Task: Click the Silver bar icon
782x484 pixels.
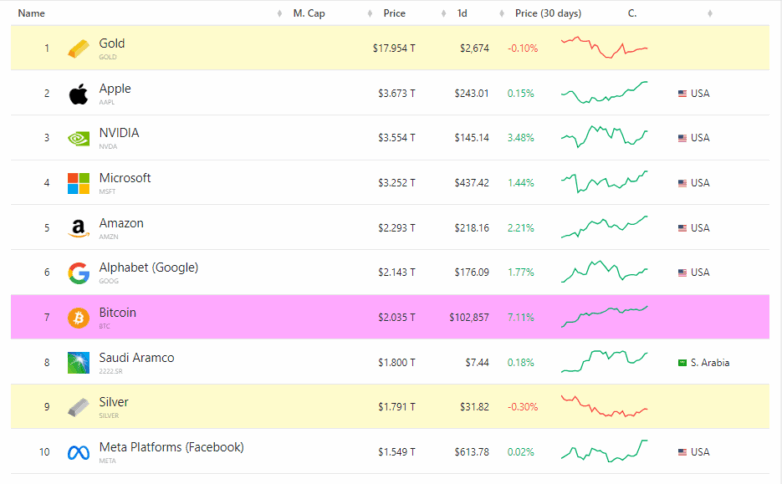Action: 78,407
